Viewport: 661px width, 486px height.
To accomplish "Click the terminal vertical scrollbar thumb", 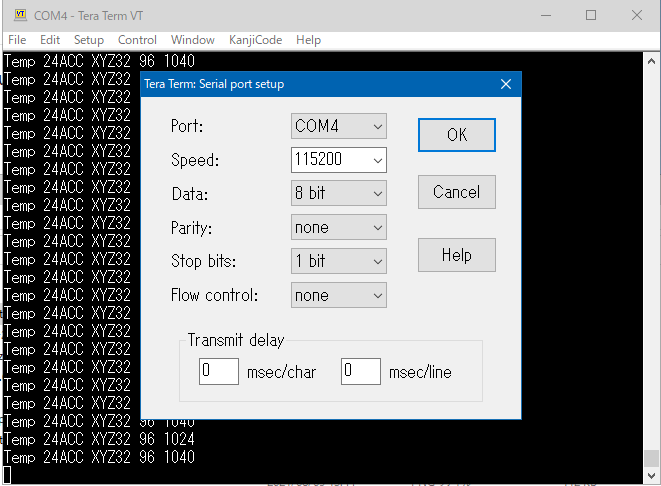I will (x=651, y=459).
